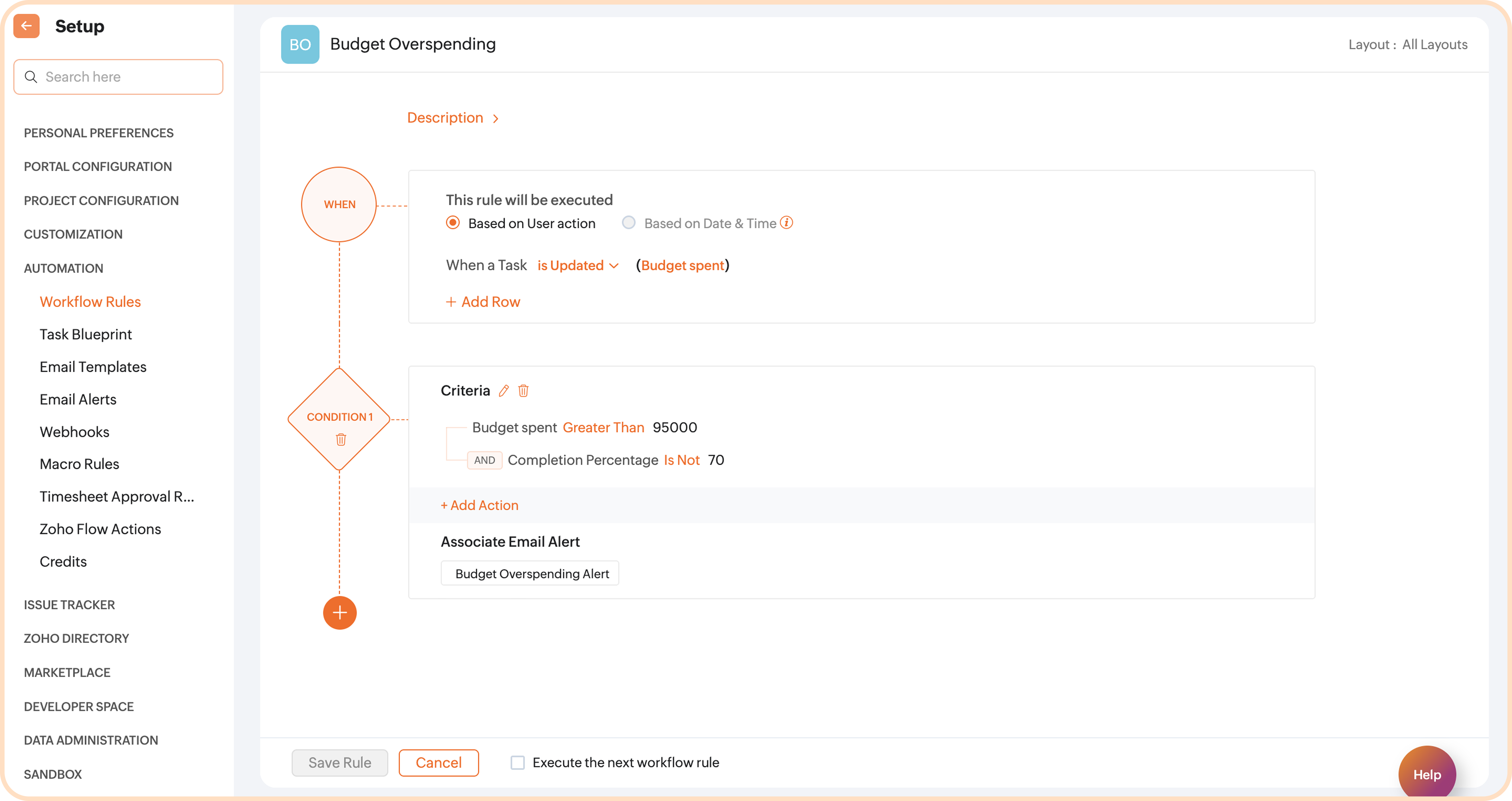Click the BO rule avatar icon
The height and width of the screenshot is (801, 1512).
click(300, 45)
